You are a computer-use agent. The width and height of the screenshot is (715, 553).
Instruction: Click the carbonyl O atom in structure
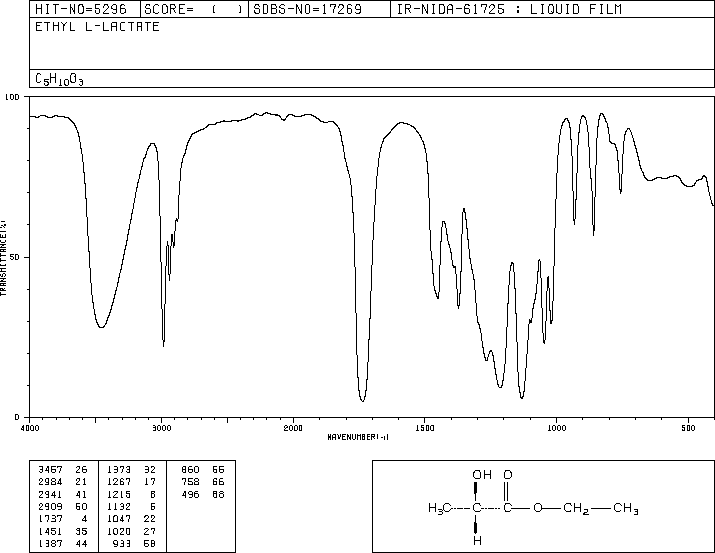click(508, 475)
